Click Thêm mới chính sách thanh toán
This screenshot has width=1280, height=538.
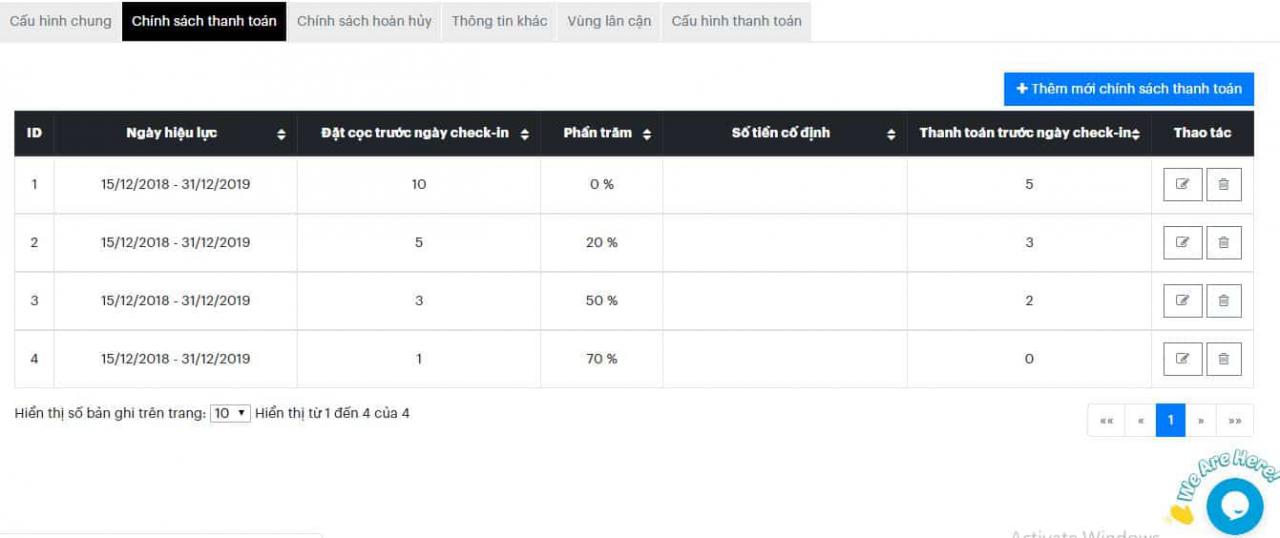[x=1128, y=89]
